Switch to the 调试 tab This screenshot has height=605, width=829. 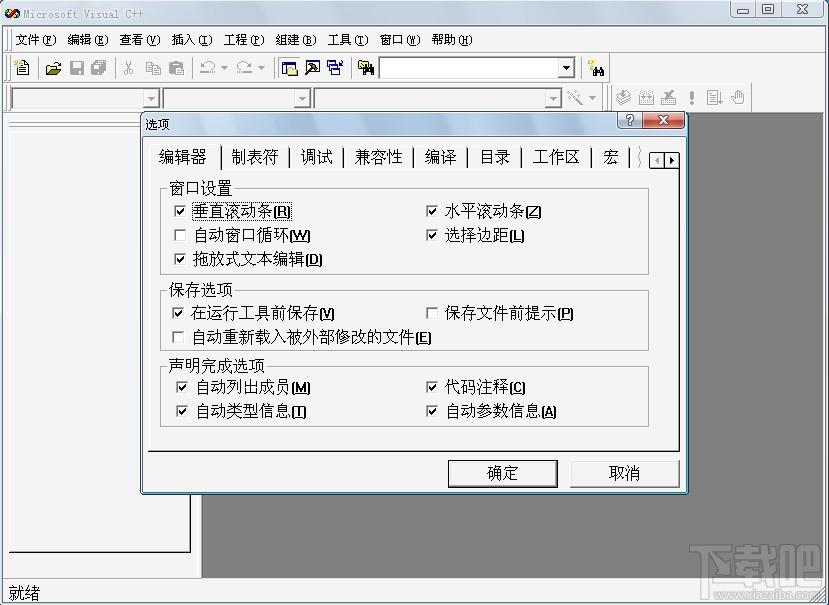click(317, 157)
